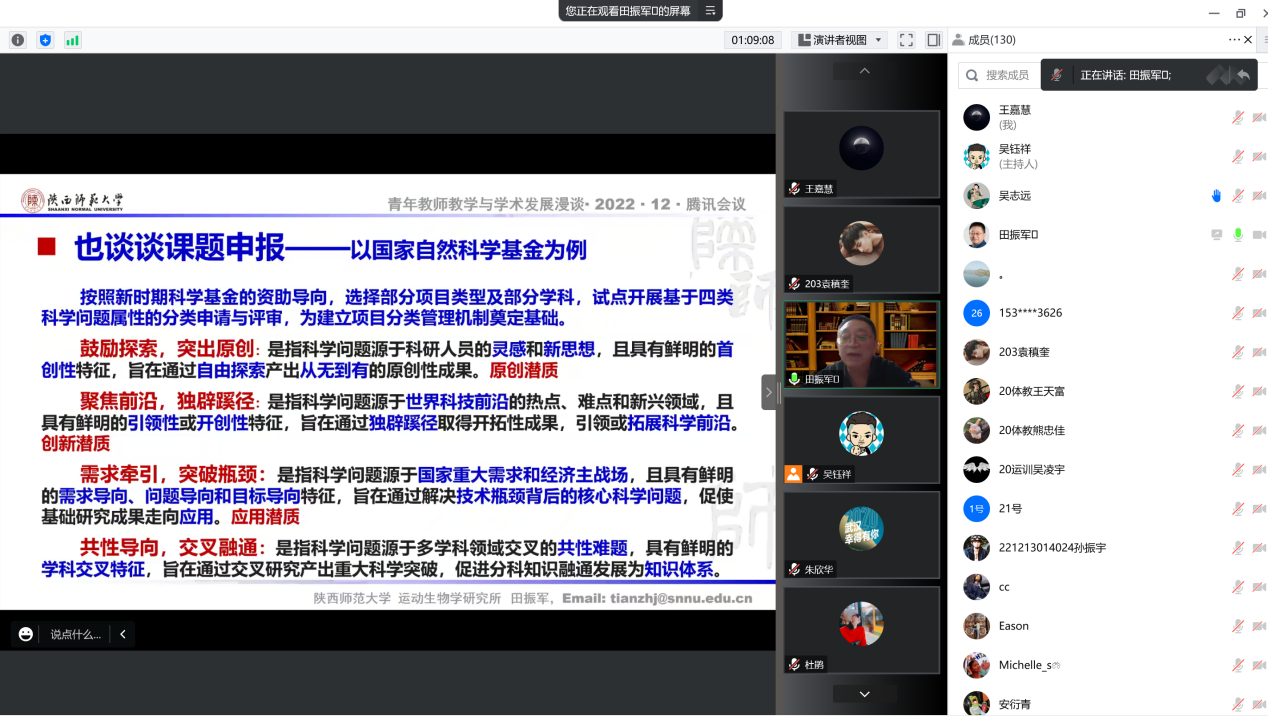Collapse the chat input bar arrow
The image size is (1268, 716).
tap(122, 634)
